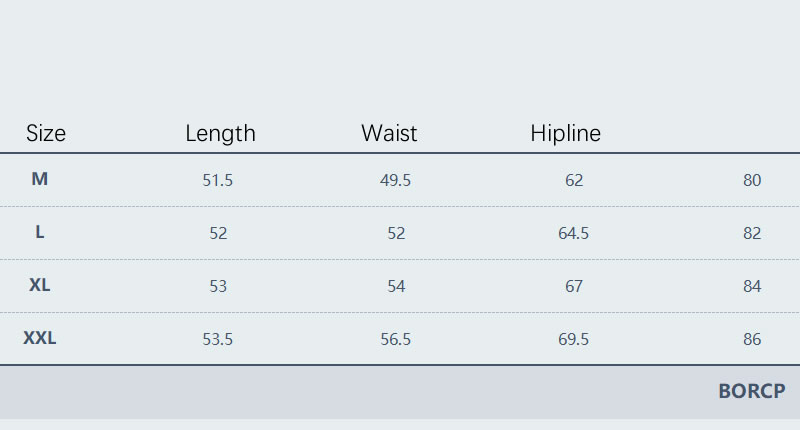The image size is (800, 430).
Task: Select the XL size row label
Action: click(x=40, y=285)
